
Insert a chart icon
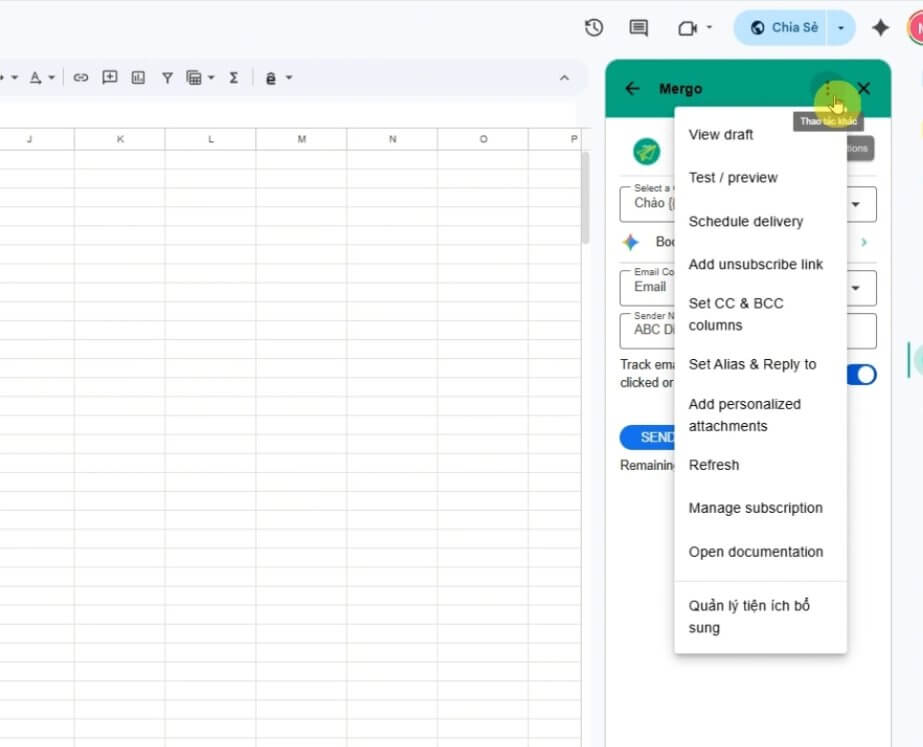[x=138, y=78]
